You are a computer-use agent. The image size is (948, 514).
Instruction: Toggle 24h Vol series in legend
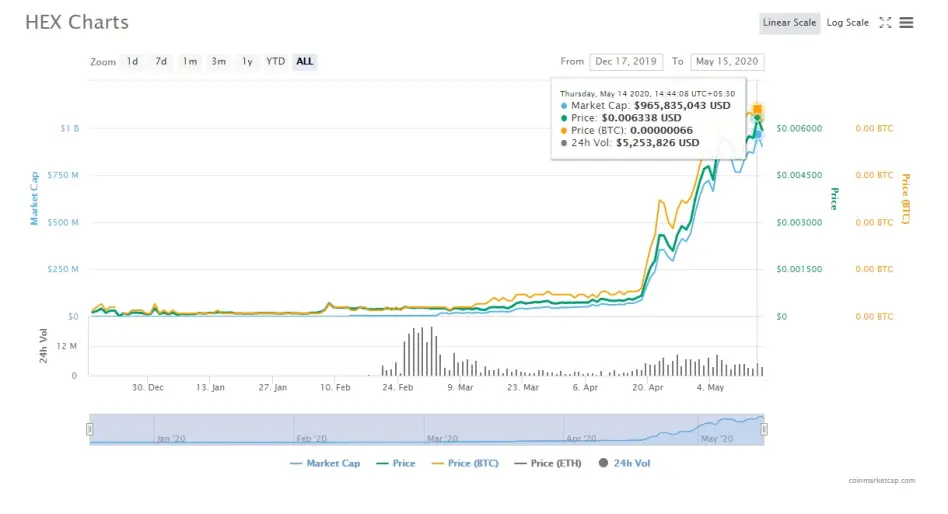point(625,463)
